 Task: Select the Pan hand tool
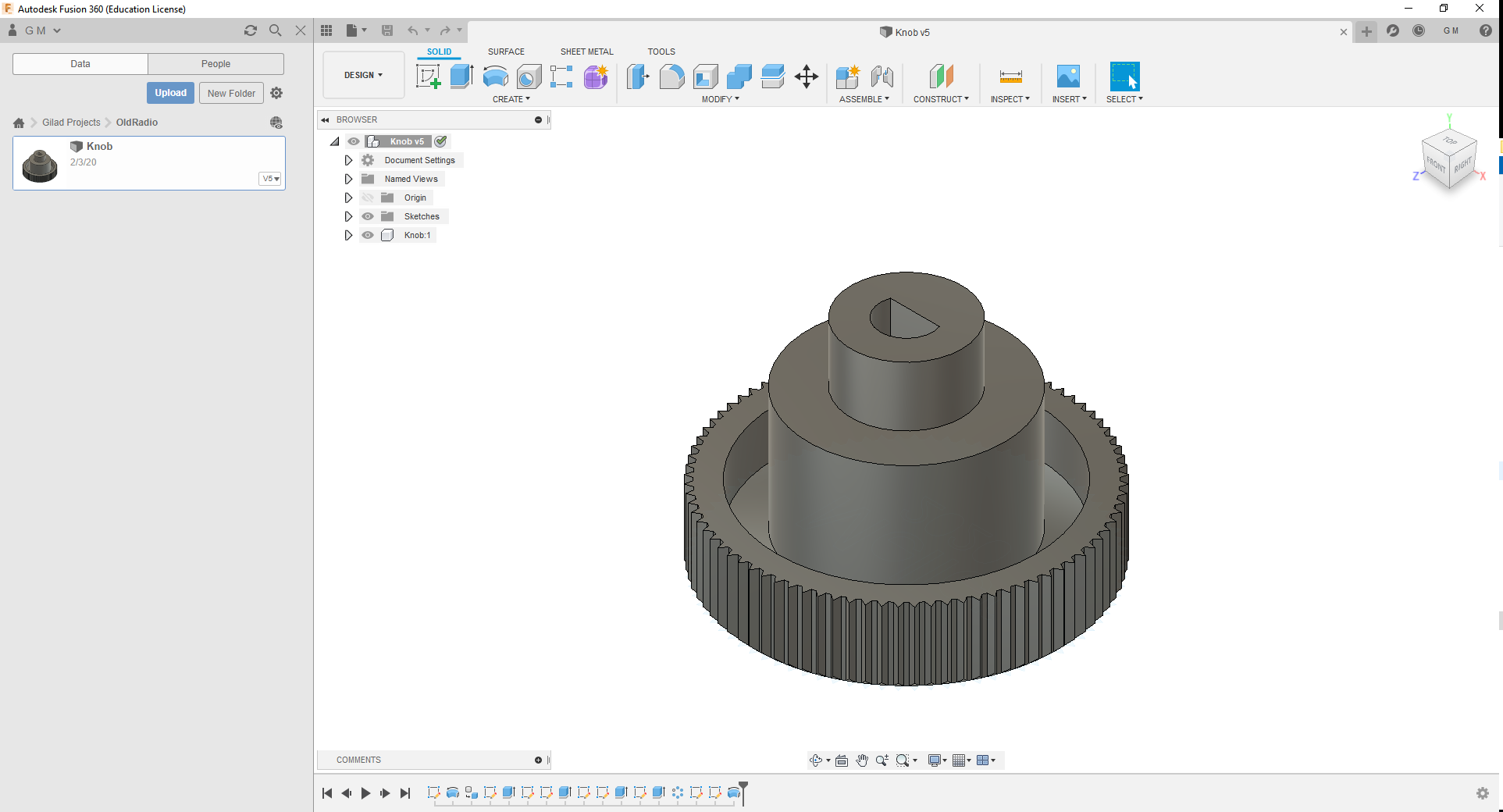point(862,760)
